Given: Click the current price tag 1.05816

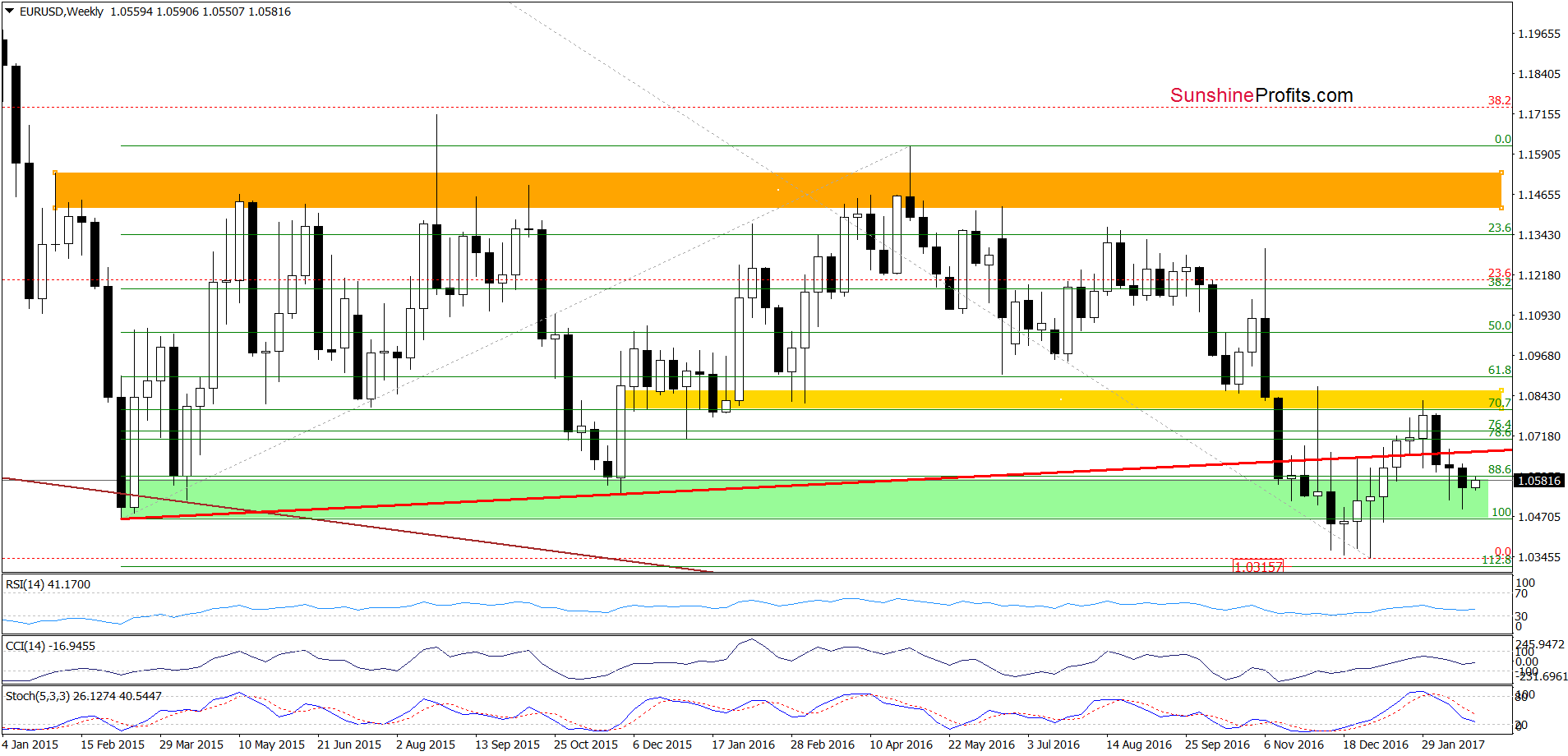Looking at the screenshot, I should [1538, 481].
